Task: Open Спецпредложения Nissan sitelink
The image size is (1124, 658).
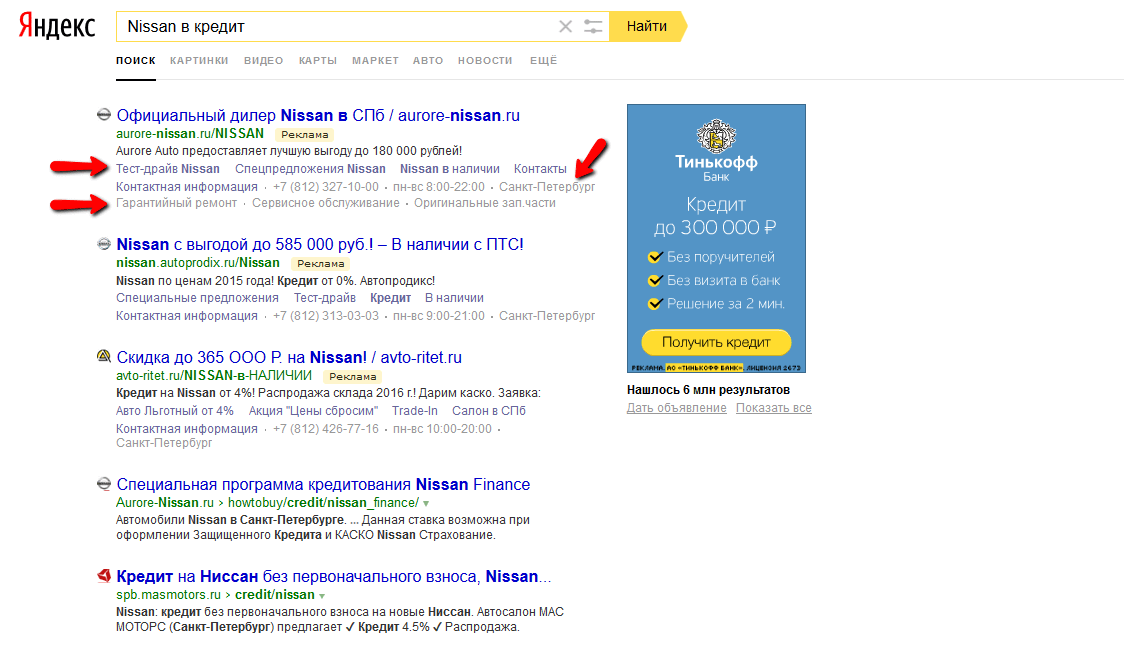Action: [310, 169]
